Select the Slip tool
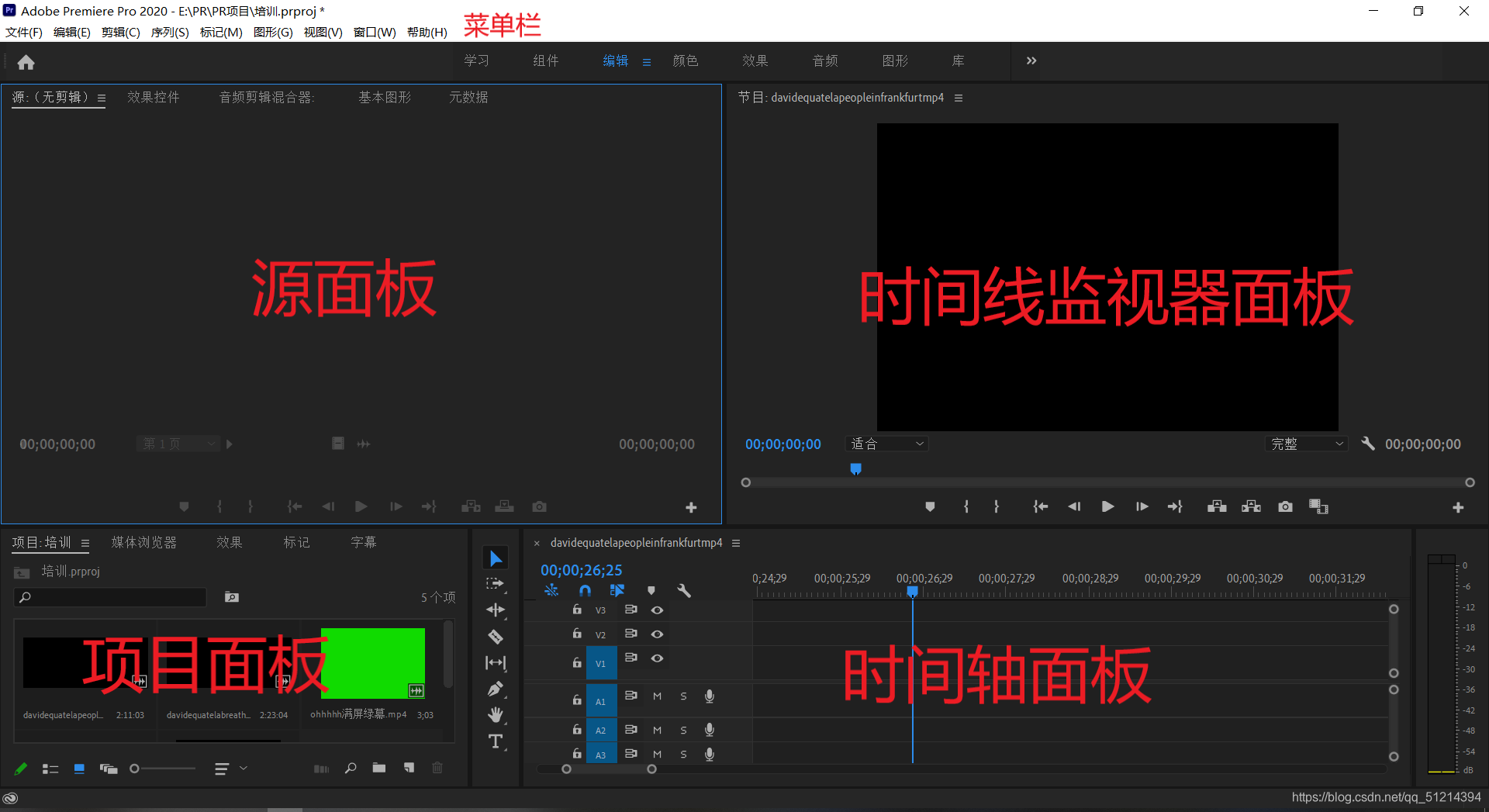Image resolution: width=1489 pixels, height=812 pixels. pos(496,663)
